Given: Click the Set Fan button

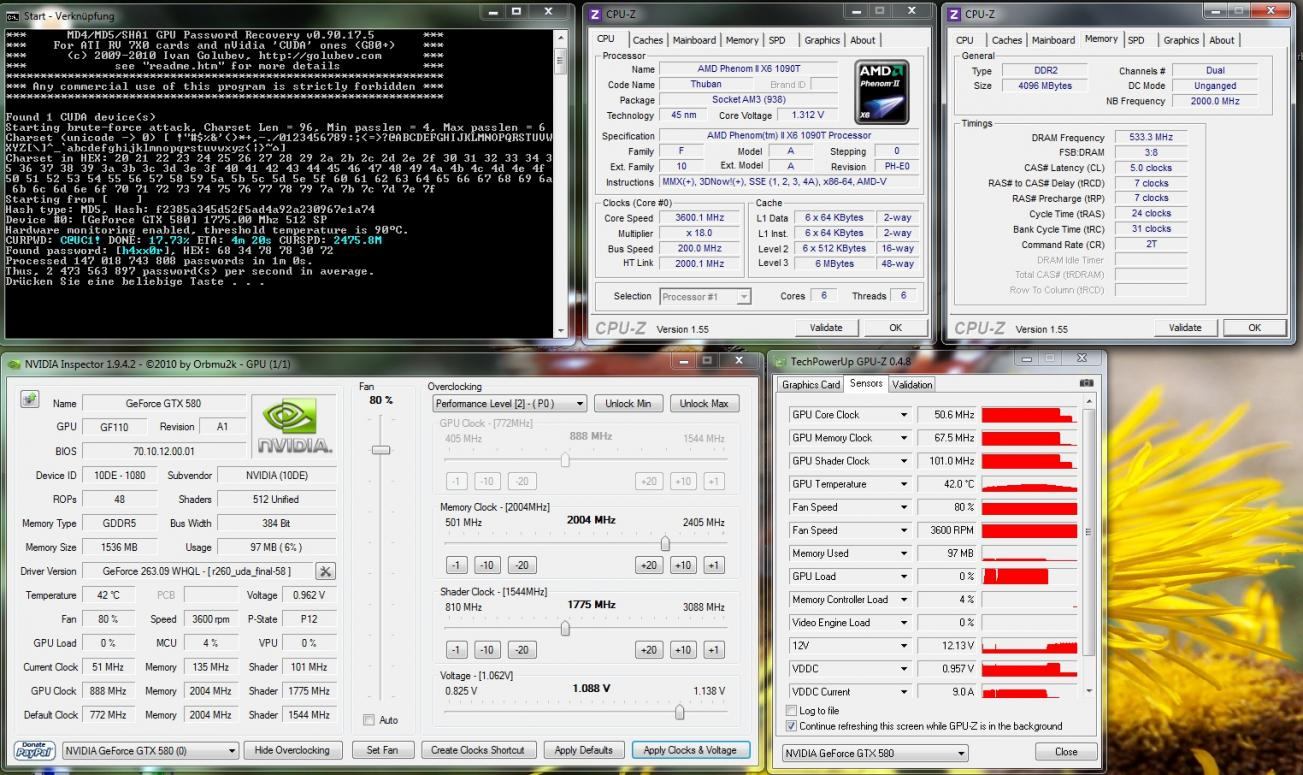Looking at the screenshot, I should (382, 750).
